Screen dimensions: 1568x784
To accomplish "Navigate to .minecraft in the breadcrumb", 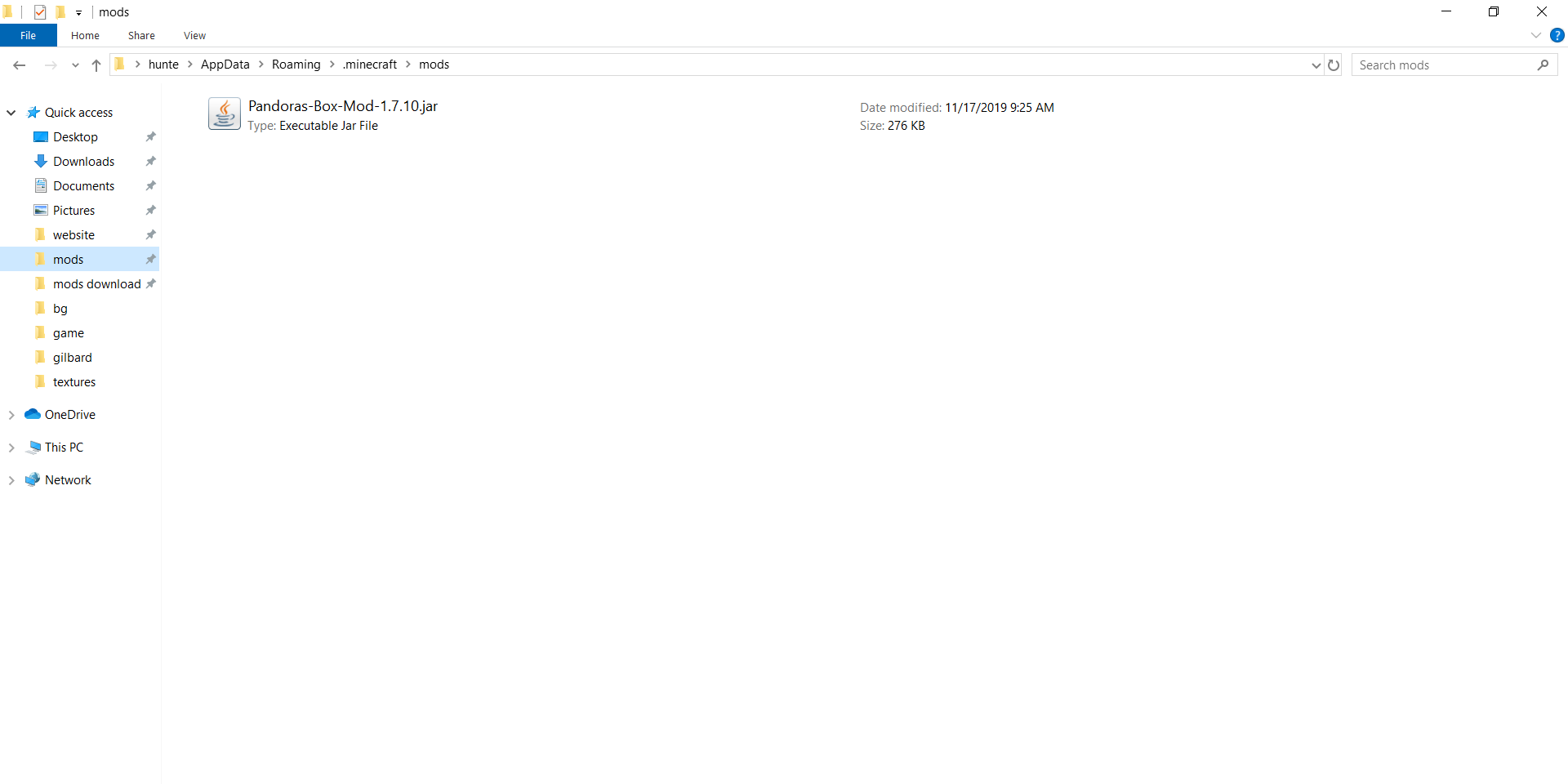I will pyautogui.click(x=370, y=65).
